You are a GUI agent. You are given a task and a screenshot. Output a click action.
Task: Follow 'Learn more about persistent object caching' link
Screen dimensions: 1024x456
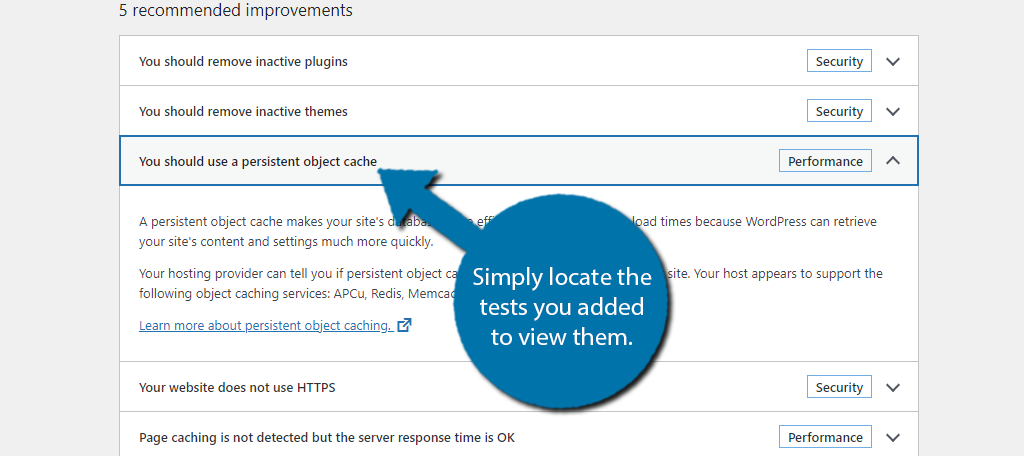(x=265, y=325)
